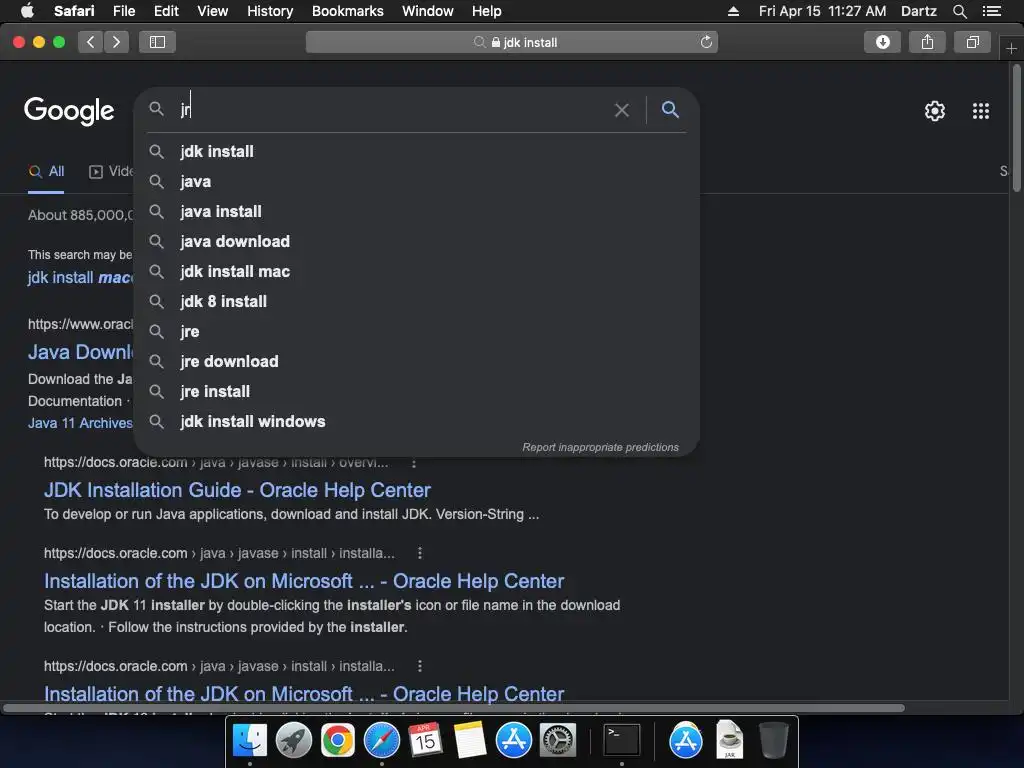Viewport: 1024px width, 768px height.
Task: Open the Google apps grid
Action: click(980, 111)
